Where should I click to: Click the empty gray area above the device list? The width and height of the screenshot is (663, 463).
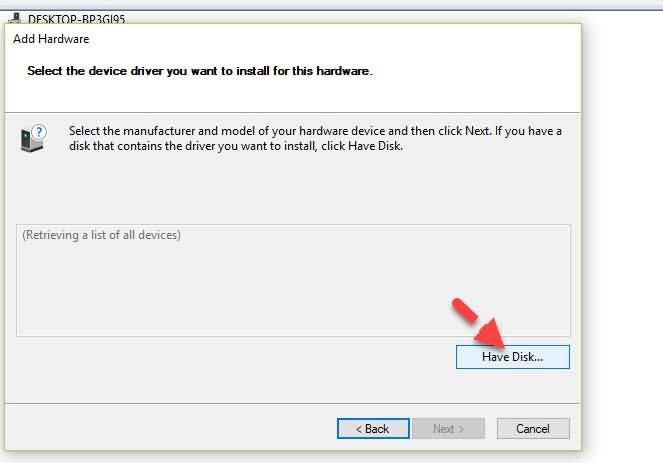coord(293,190)
